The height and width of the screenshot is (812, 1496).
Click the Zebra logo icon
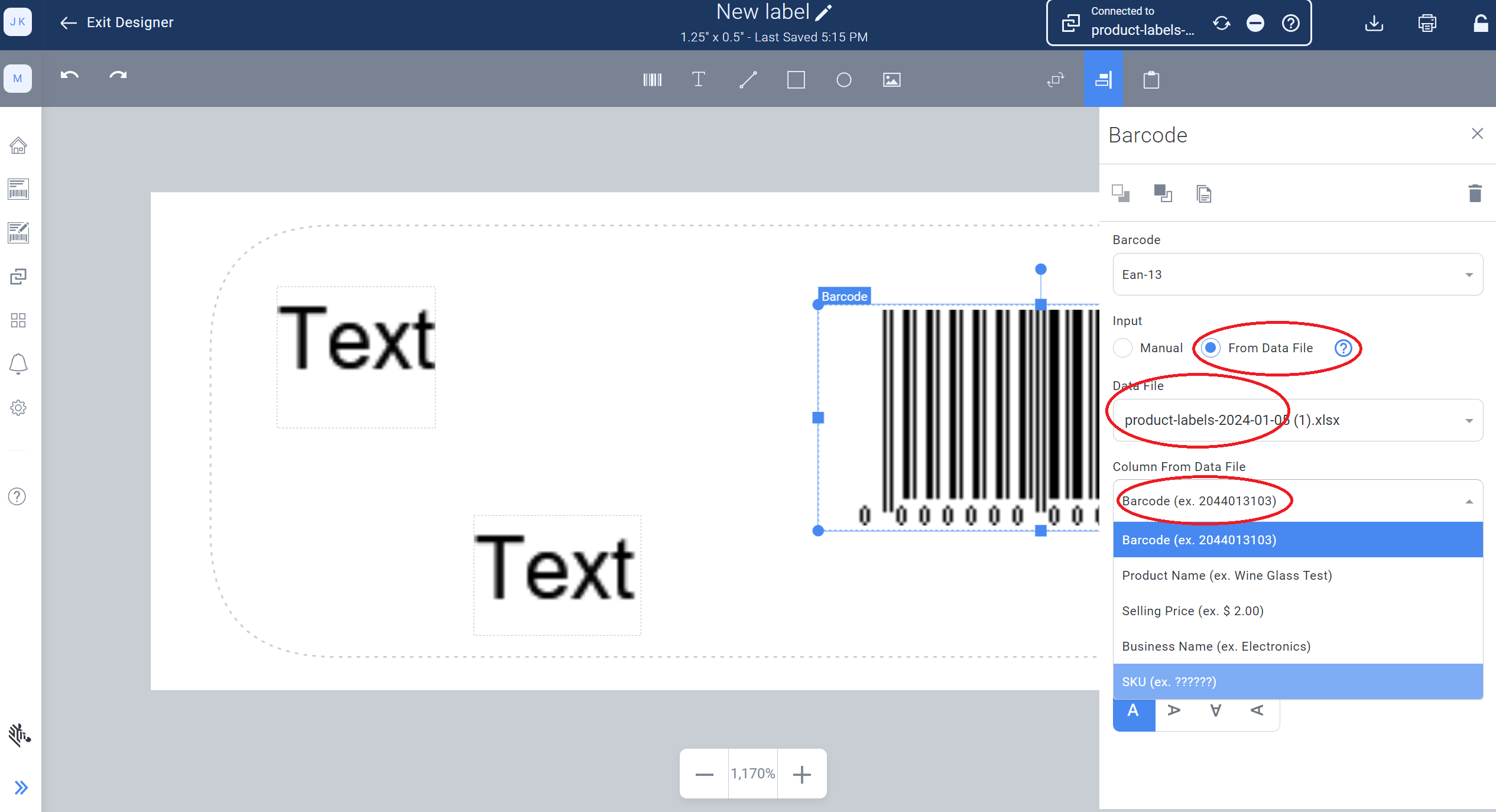coord(20,735)
